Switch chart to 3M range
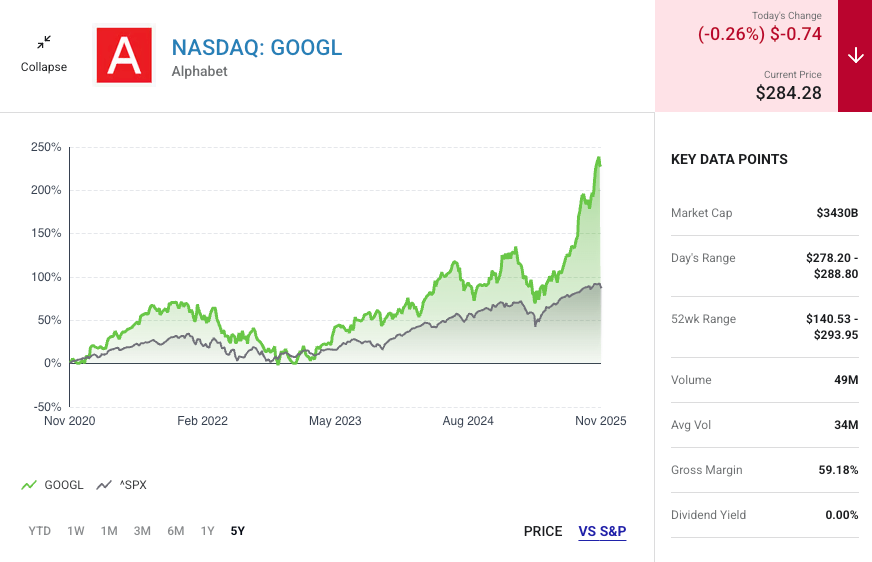The height and width of the screenshot is (562, 872). [x=142, y=531]
